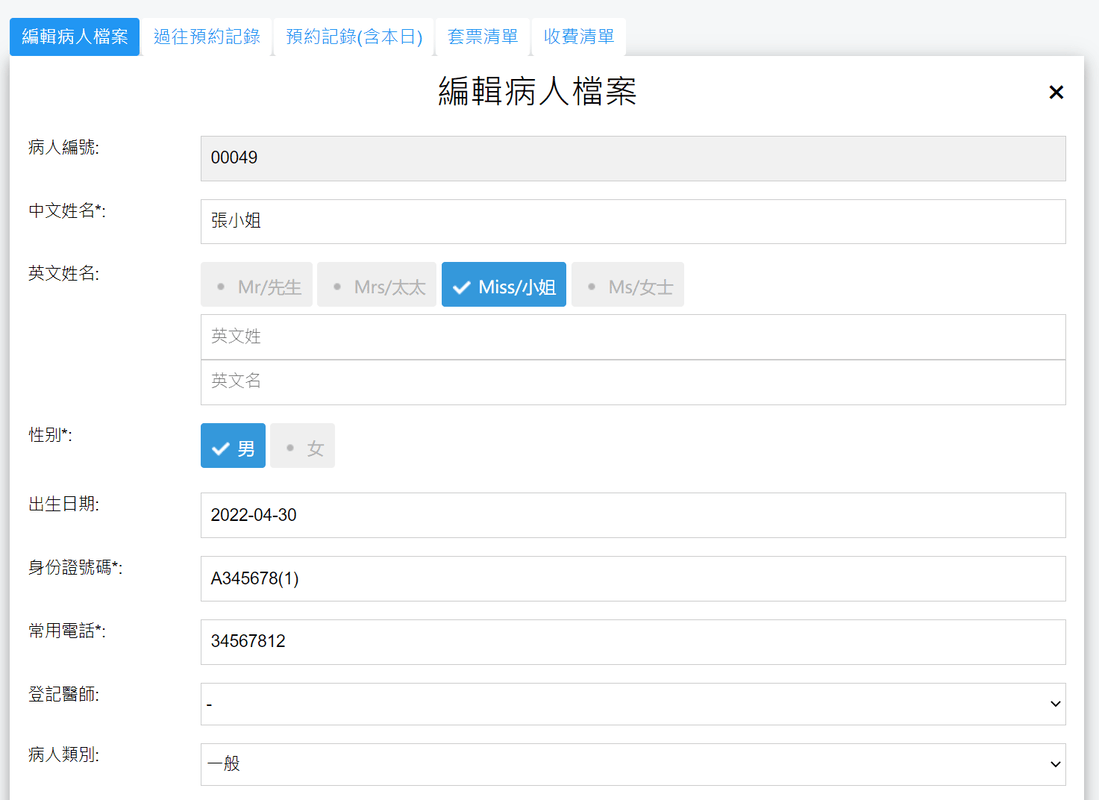Image resolution: width=1099 pixels, height=800 pixels.
Task: Open the 預約記錄(含本日) tab
Action: pyautogui.click(x=354, y=37)
